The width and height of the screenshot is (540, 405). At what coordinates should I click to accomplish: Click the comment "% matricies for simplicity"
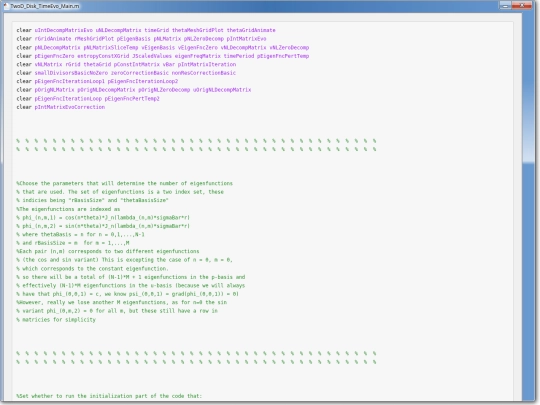(56, 320)
